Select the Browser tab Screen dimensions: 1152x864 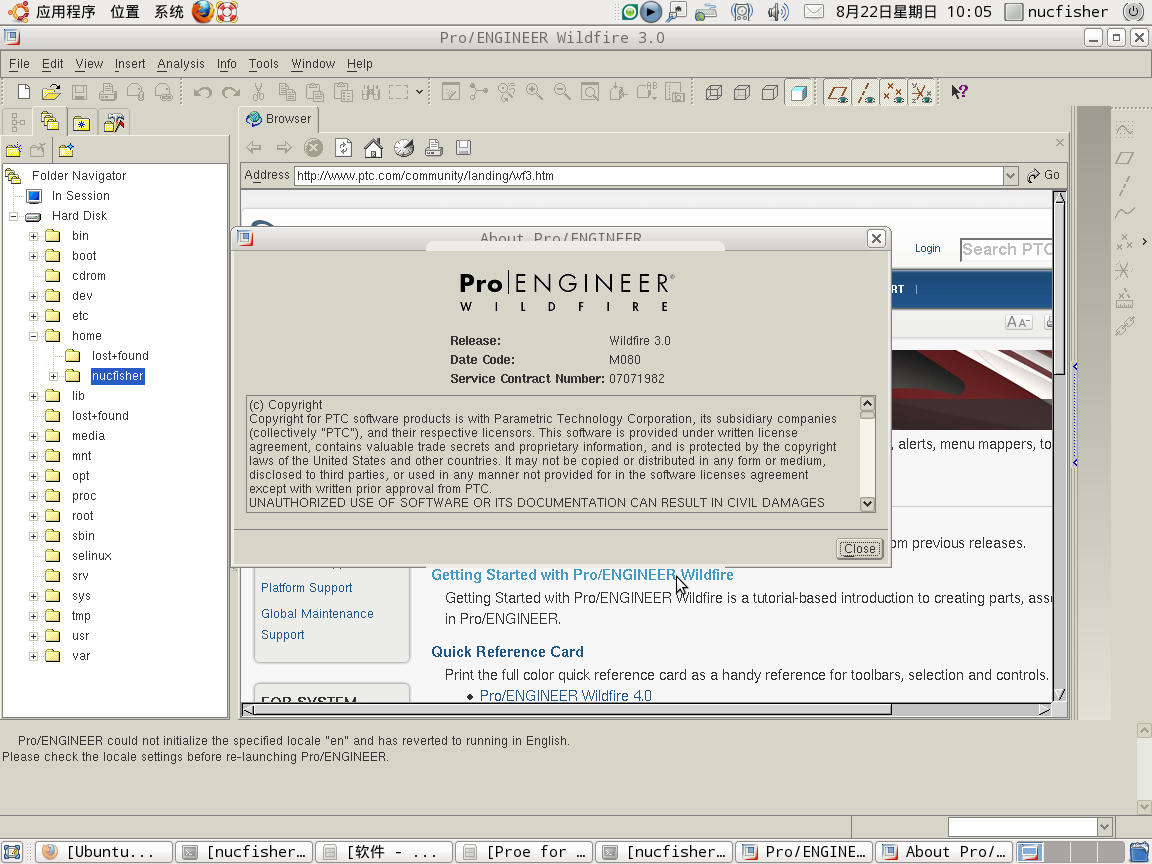pyautogui.click(x=278, y=119)
